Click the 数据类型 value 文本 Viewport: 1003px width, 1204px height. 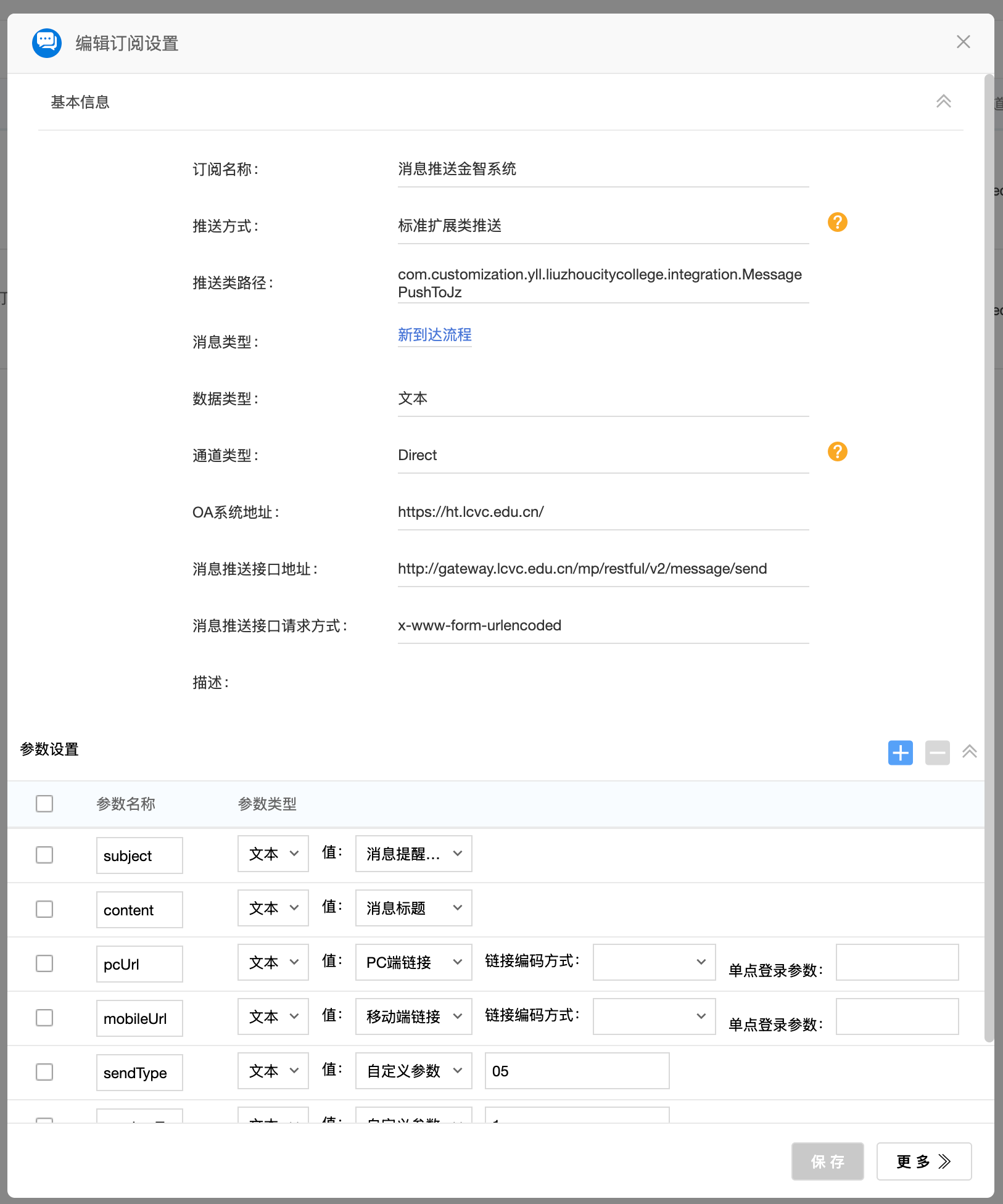tap(413, 398)
